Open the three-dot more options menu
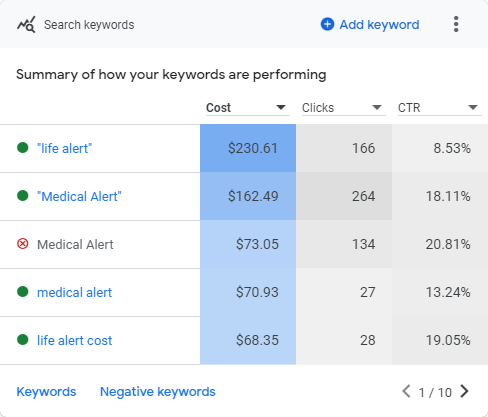 pyautogui.click(x=456, y=24)
